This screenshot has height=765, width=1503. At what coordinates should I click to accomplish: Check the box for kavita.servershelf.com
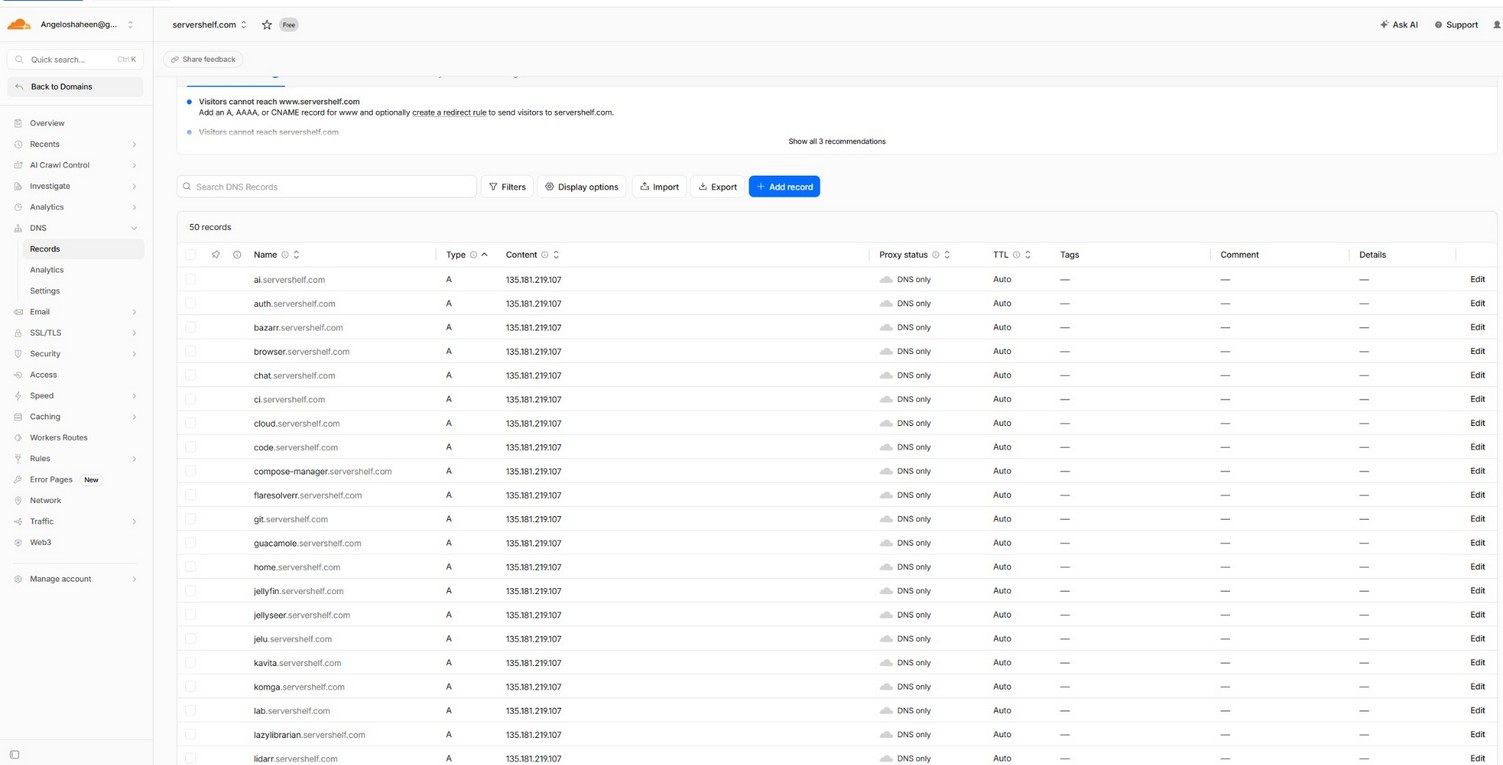pos(191,663)
